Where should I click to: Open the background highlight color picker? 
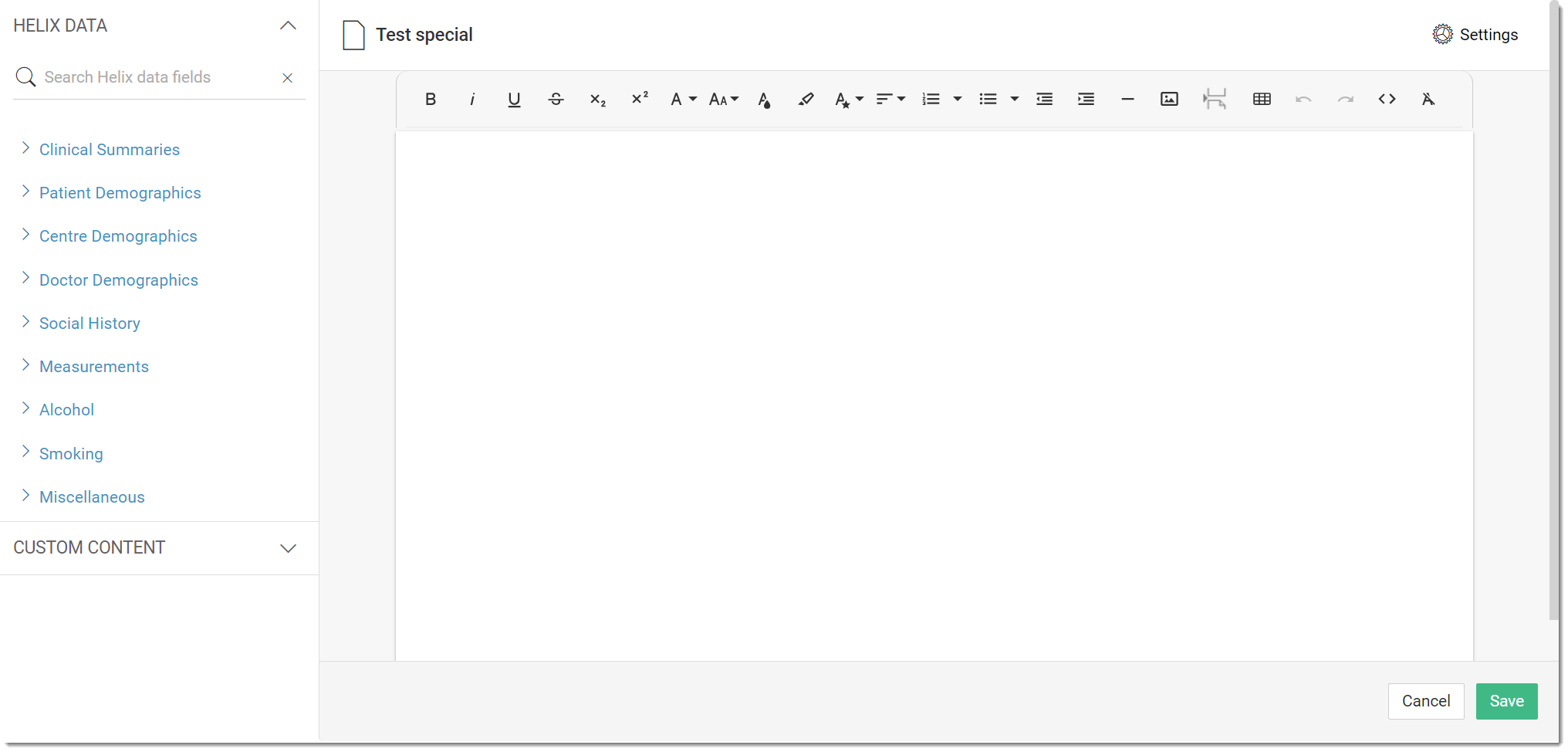click(x=806, y=99)
